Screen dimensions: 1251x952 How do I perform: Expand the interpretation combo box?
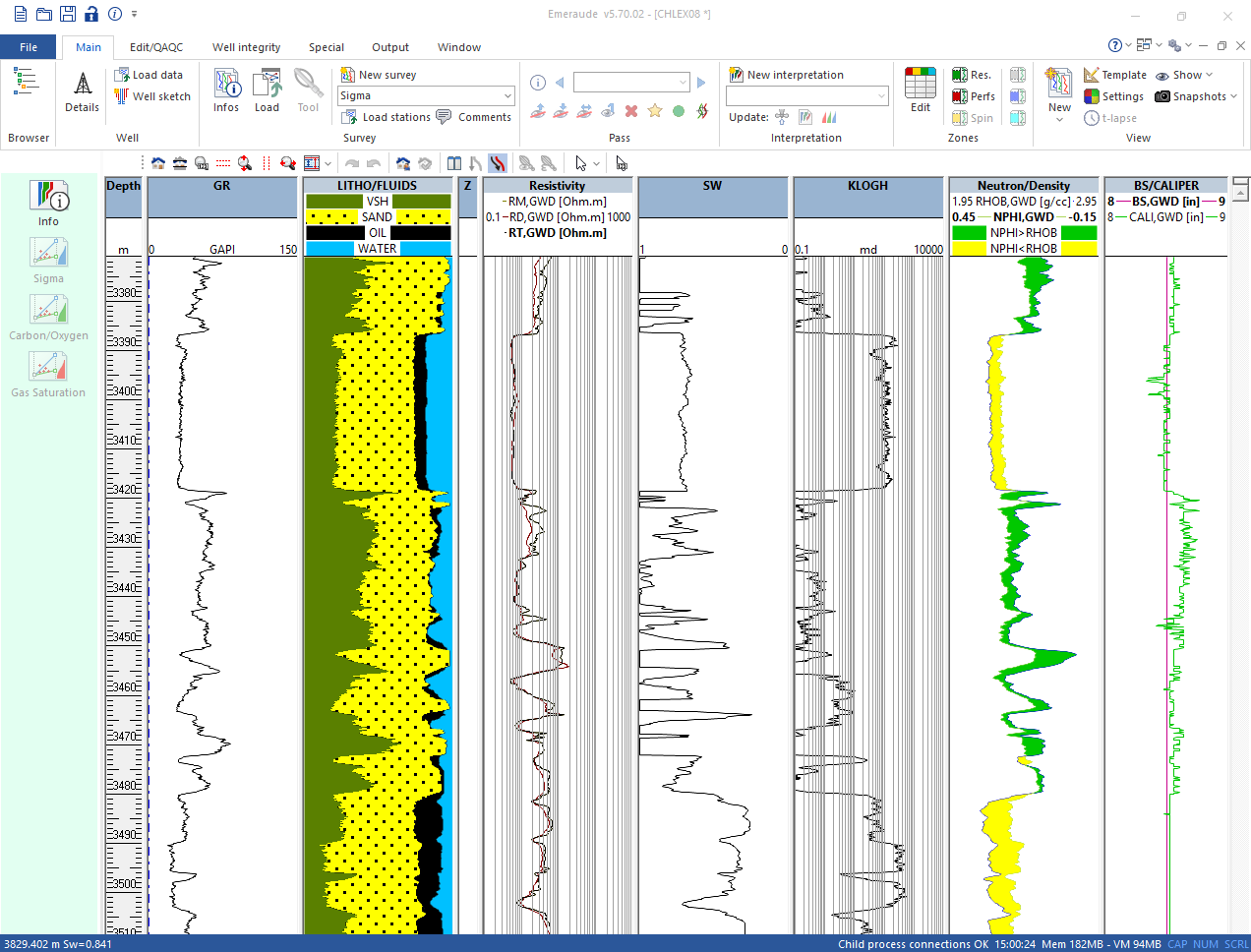click(881, 95)
